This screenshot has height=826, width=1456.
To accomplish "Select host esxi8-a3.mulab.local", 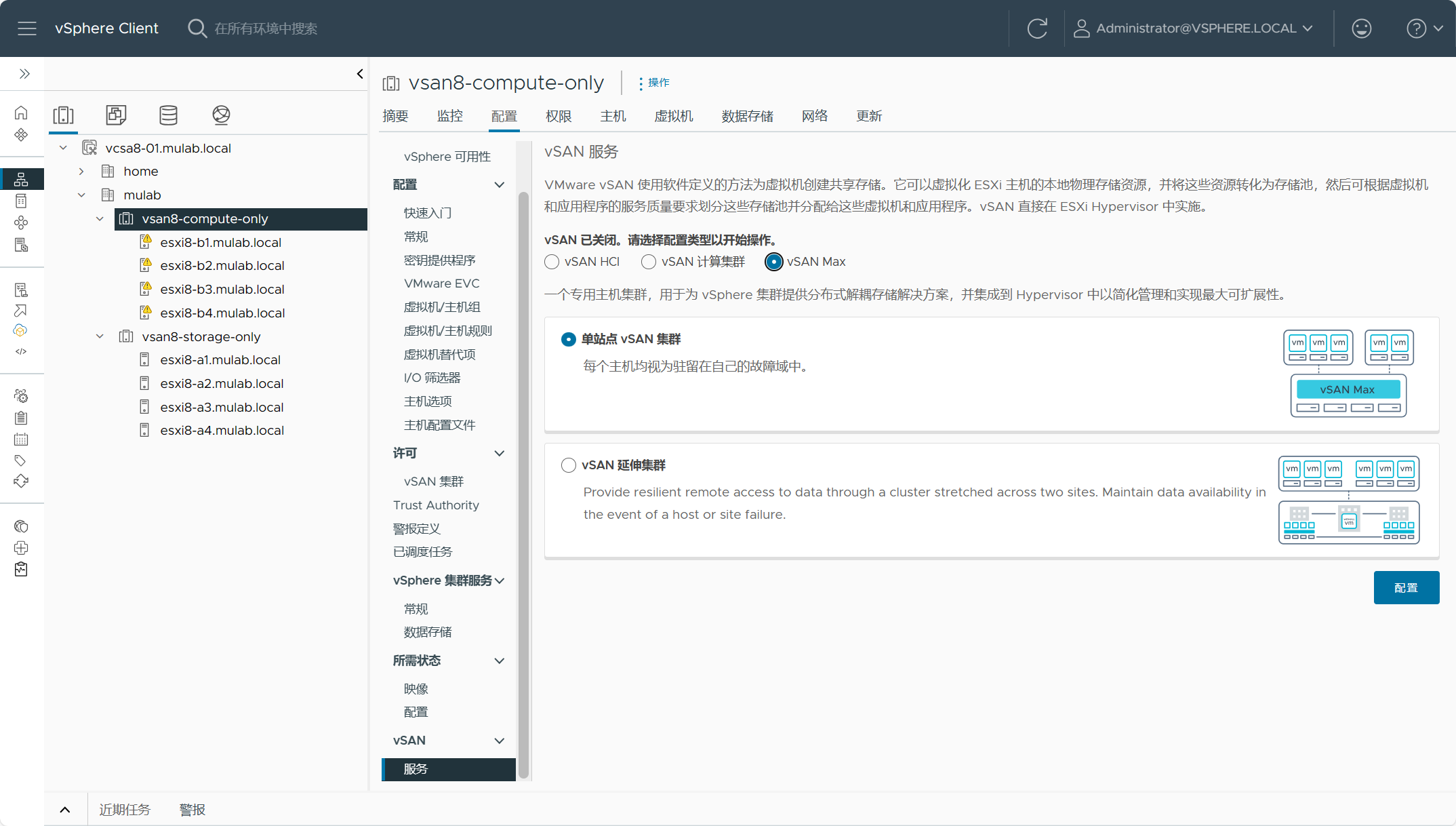I will click(222, 408).
